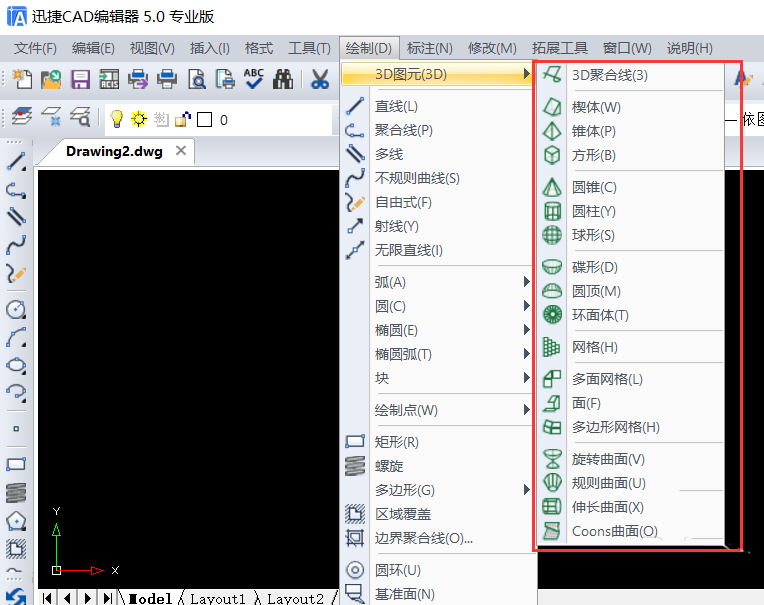Choose 3D聚合线(3) from the submenu
764x605 pixels.
tap(630, 75)
